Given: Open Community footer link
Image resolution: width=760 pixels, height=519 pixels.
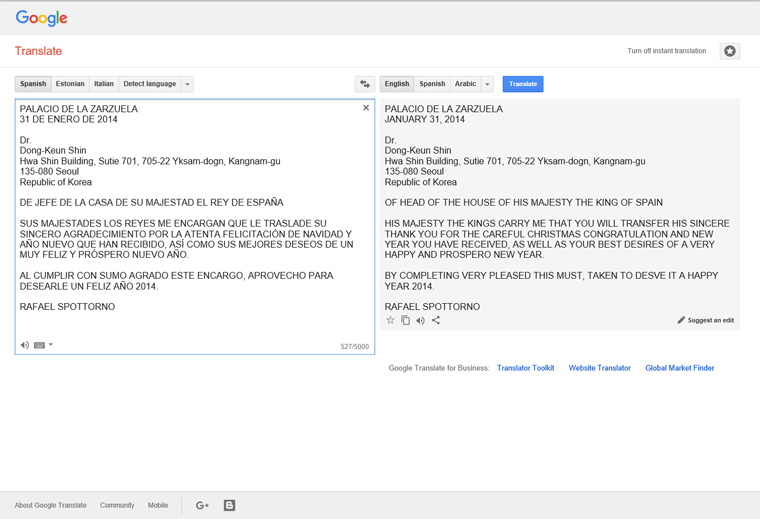Looking at the screenshot, I should point(117,505).
